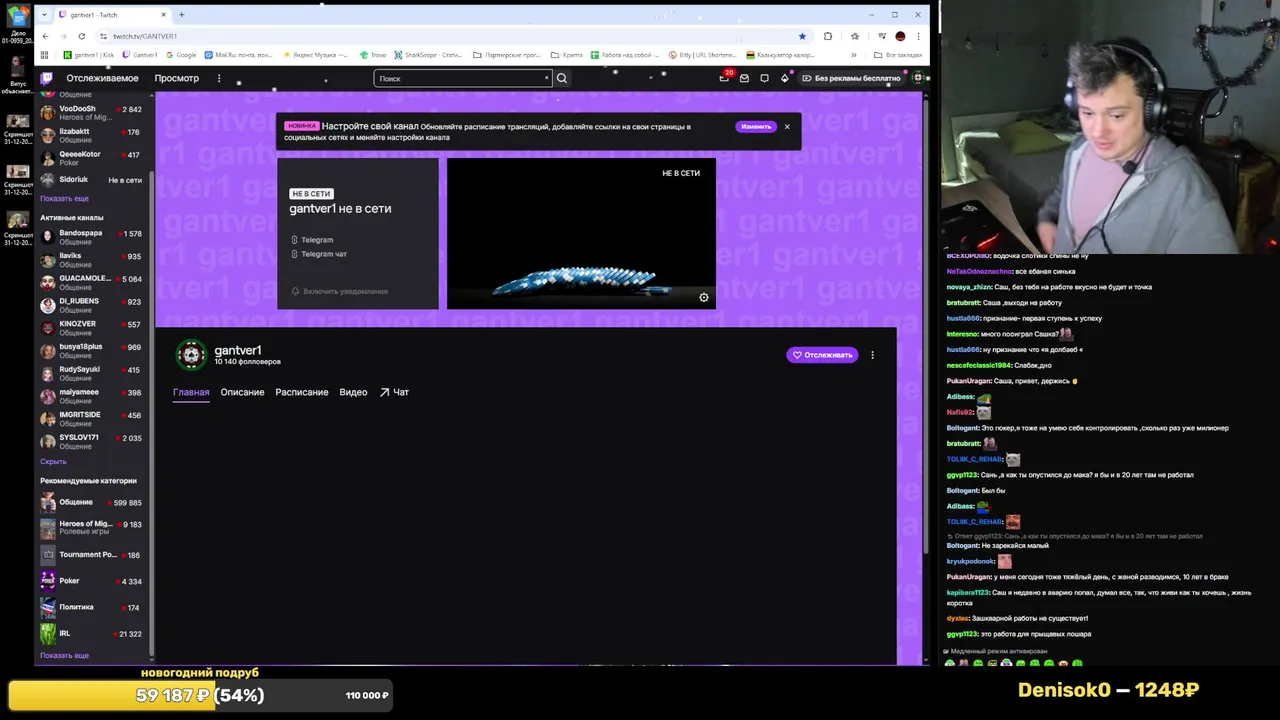The width and height of the screenshot is (1280, 720).
Task: Close the gantver1 - Twitch tab
Action: [164, 15]
